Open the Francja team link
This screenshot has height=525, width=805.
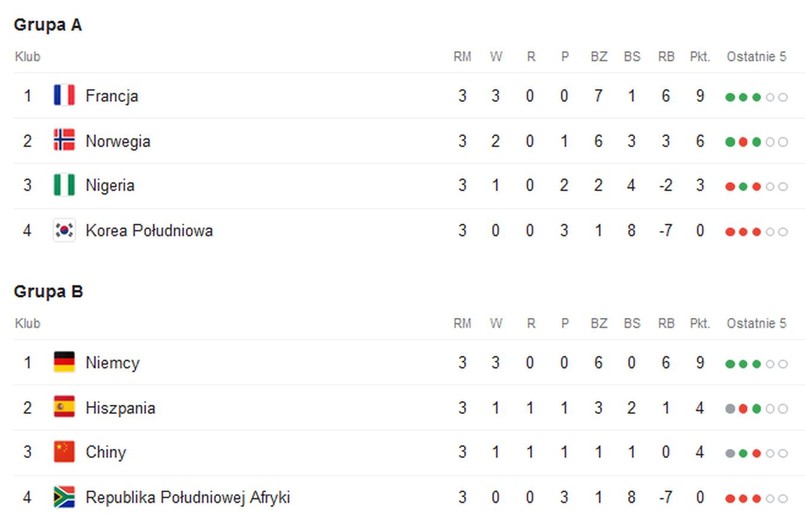pos(111,96)
